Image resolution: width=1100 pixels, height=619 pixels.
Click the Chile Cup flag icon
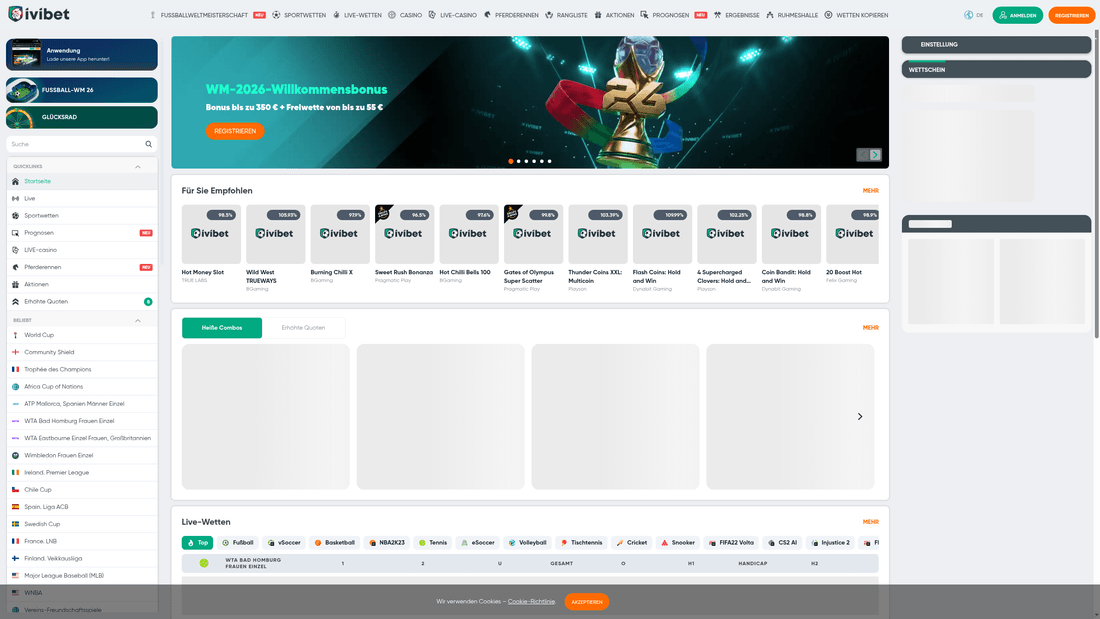coord(15,490)
